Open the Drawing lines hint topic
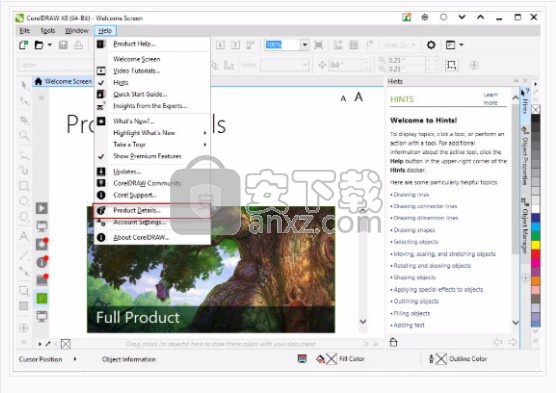Viewport: 556px width, 393px height. (411, 194)
